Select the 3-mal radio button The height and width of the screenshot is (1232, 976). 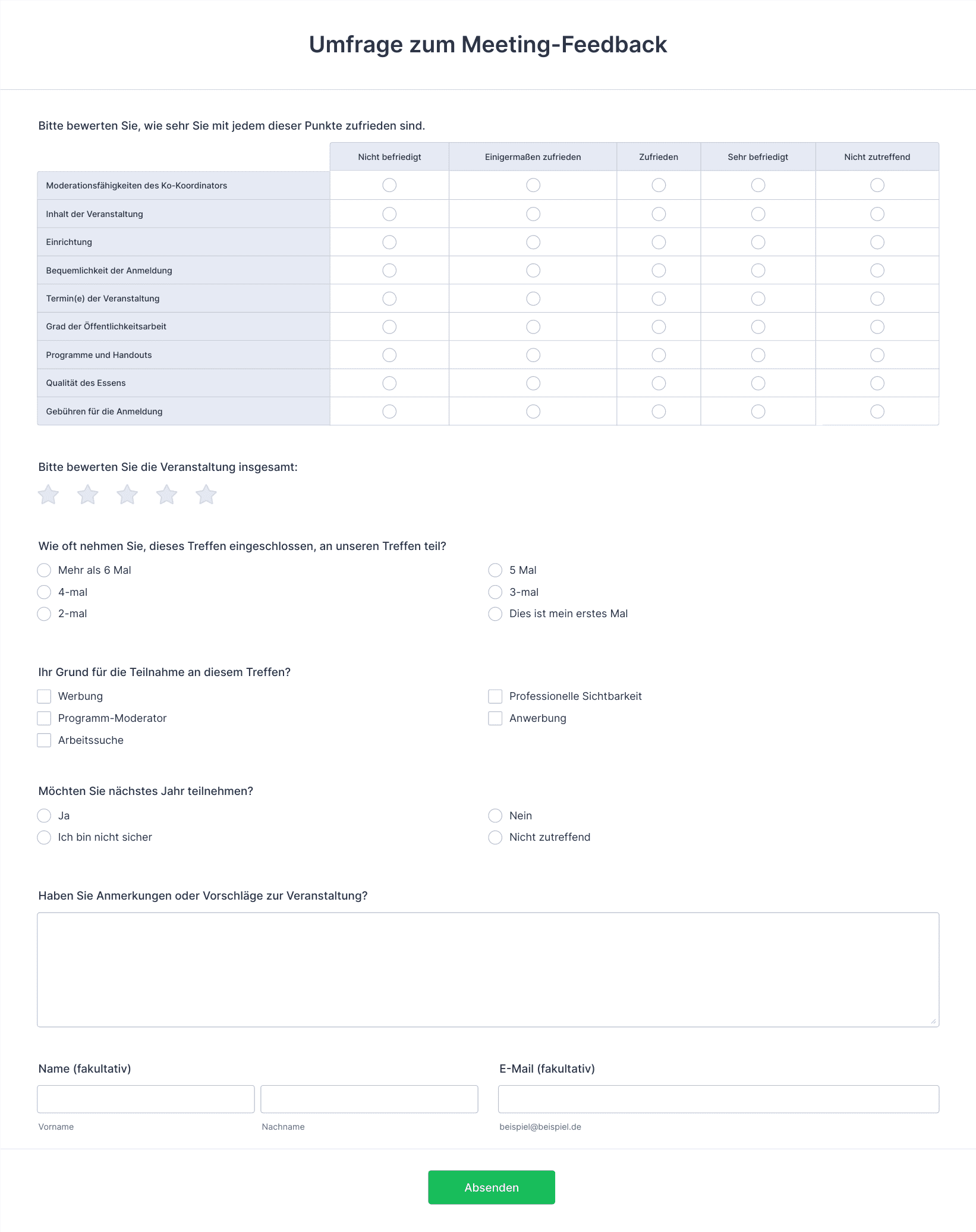tap(495, 592)
